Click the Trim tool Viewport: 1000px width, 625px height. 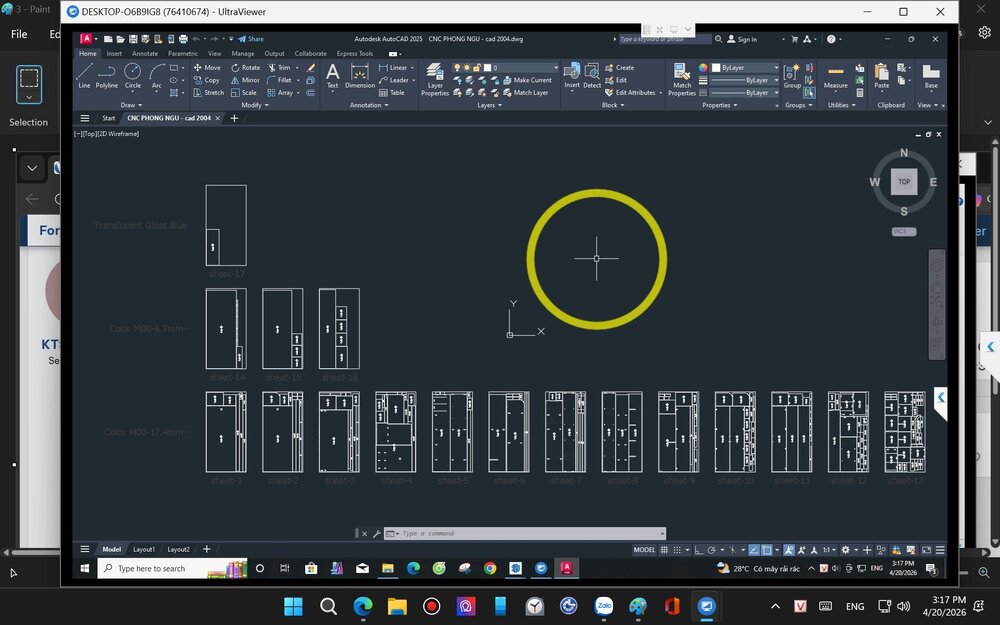click(x=279, y=68)
